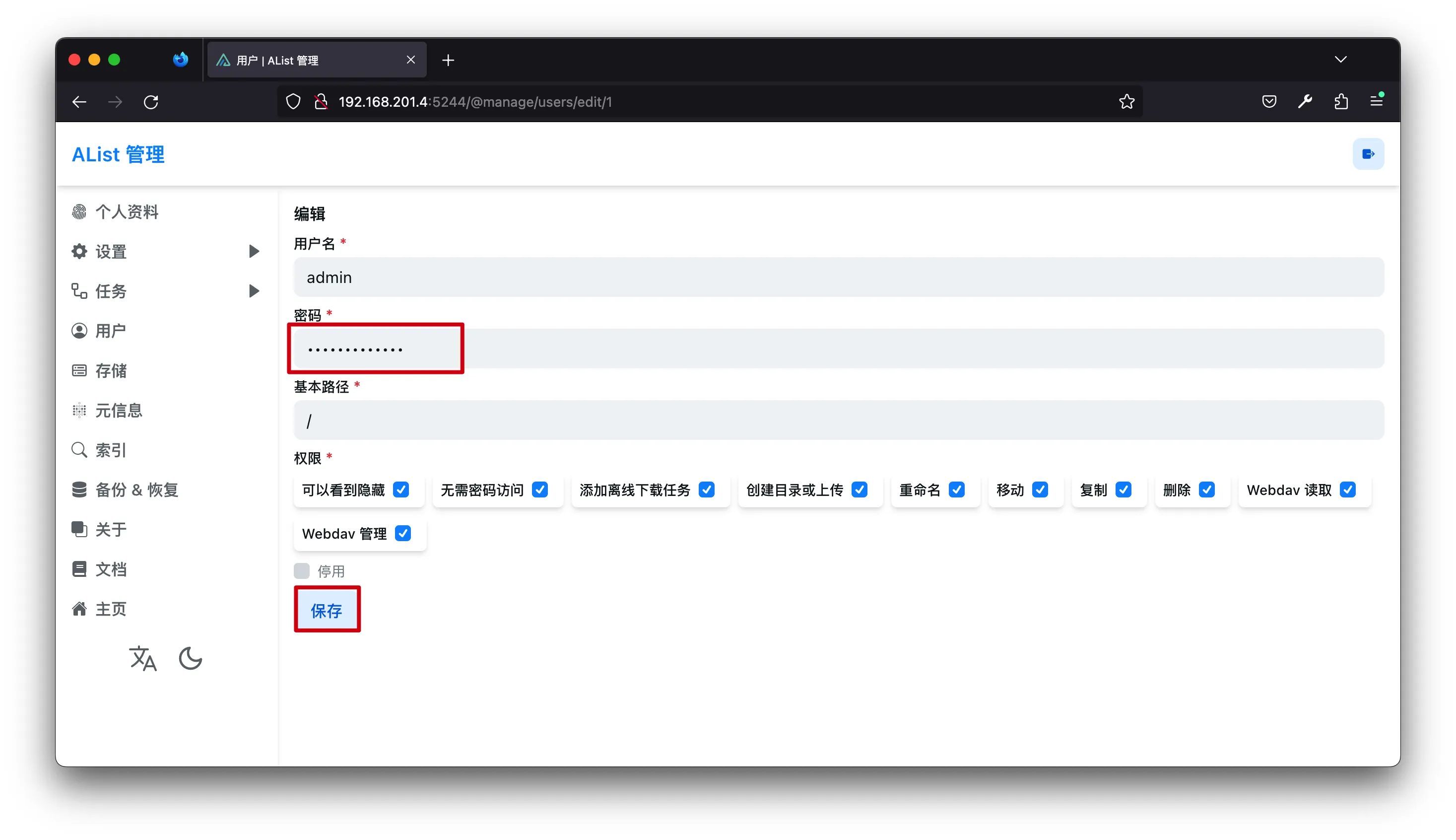Image resolution: width=1456 pixels, height=840 pixels.
Task: Click the task flow icon beside 任务
Action: pyautogui.click(x=79, y=291)
